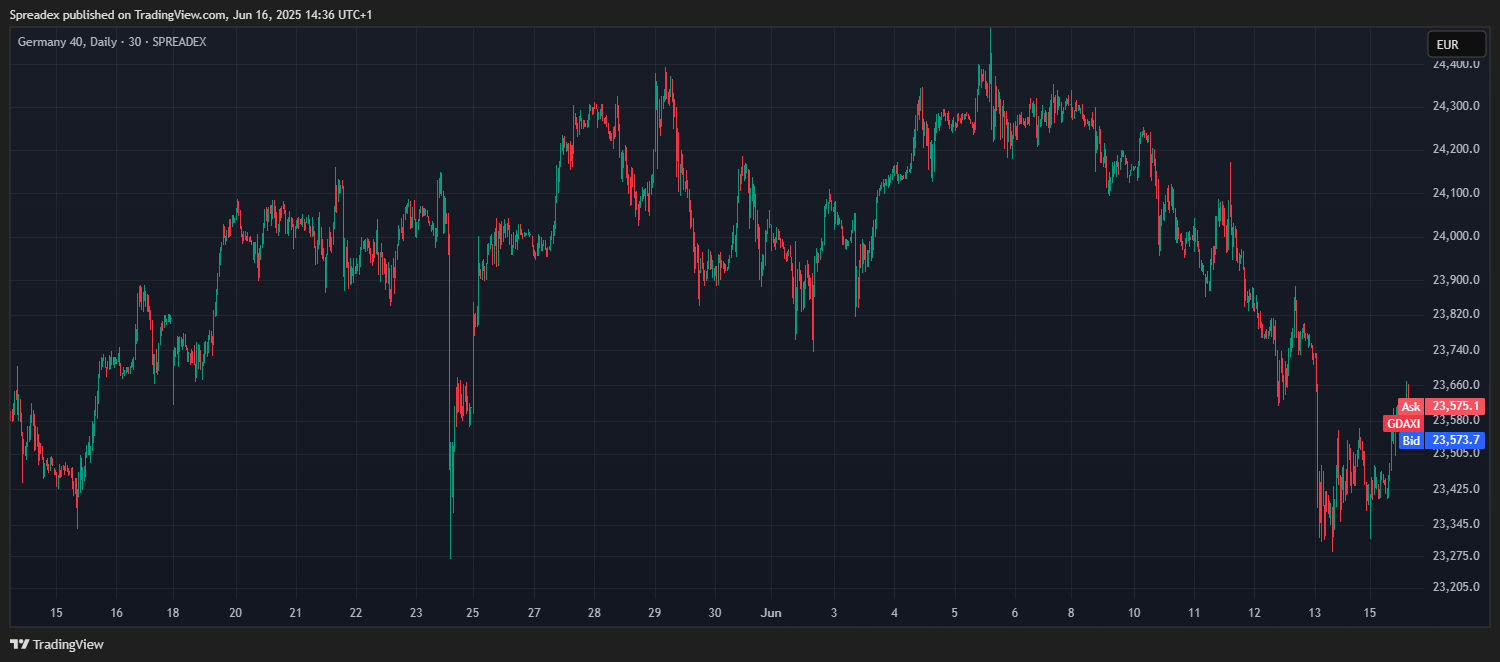Click date 25 on the time axis
The width and height of the screenshot is (1500, 662).
point(473,612)
